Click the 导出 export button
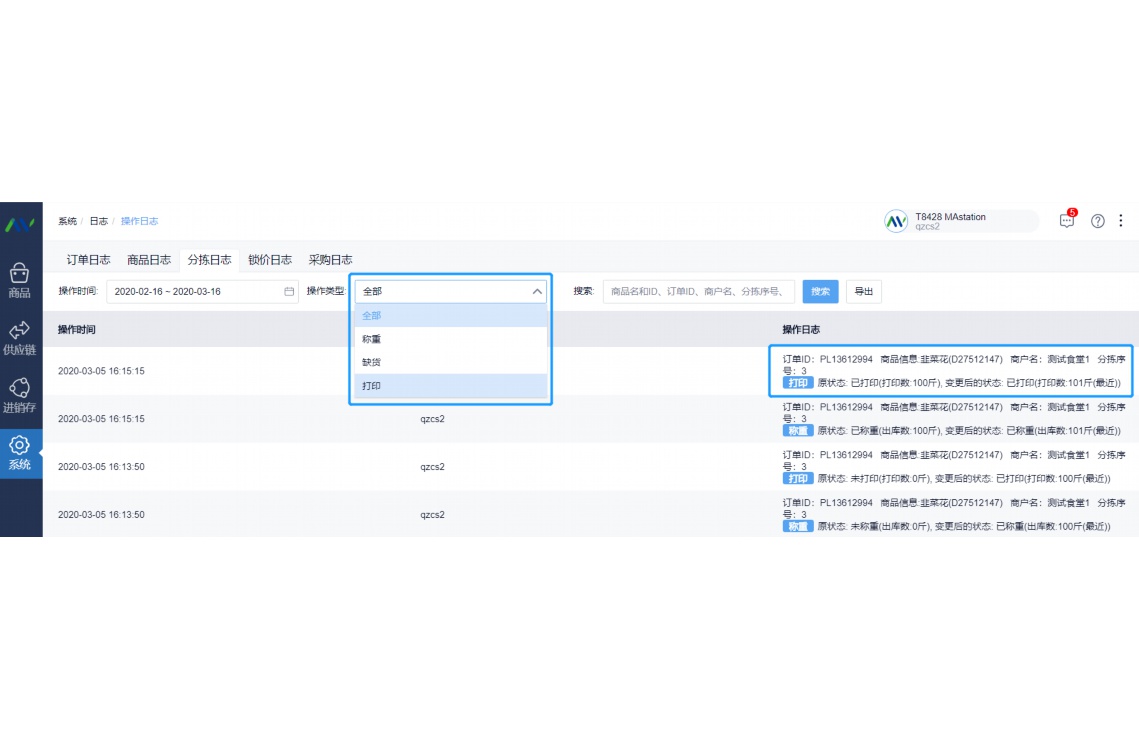The width and height of the screenshot is (1139, 739). pos(863,292)
